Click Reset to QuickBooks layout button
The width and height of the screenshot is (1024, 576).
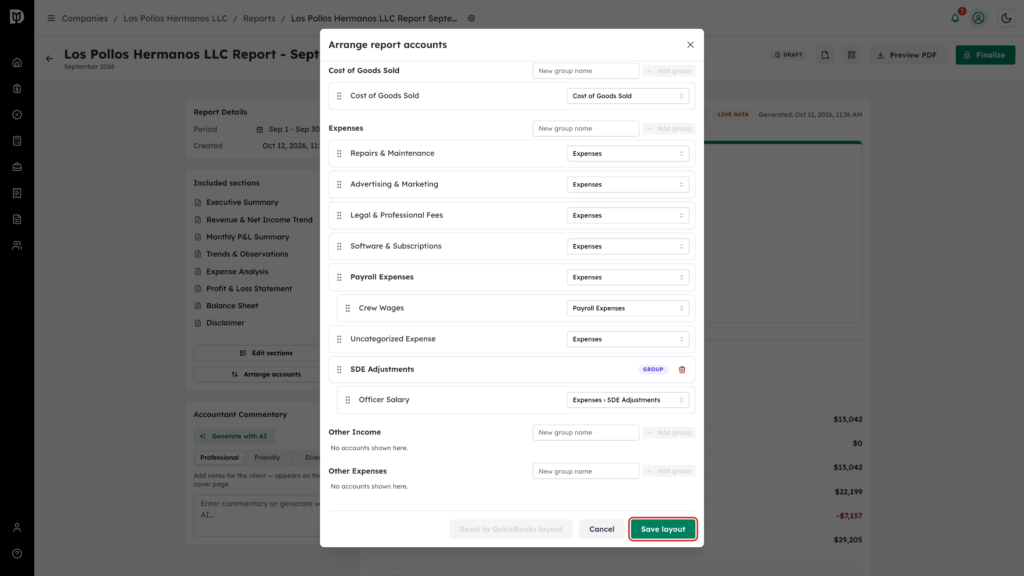[511, 529]
